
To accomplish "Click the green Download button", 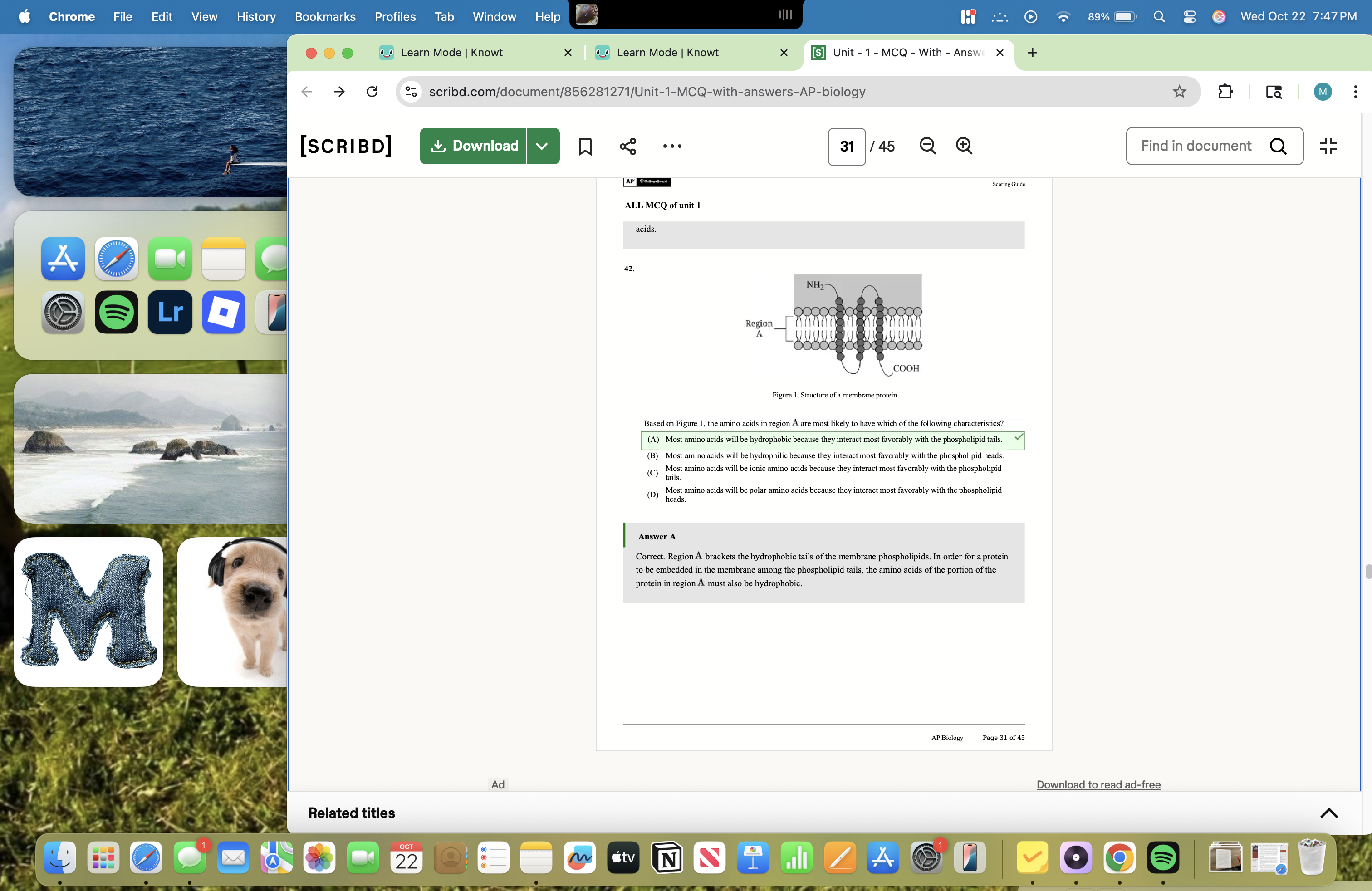I will coord(474,147).
